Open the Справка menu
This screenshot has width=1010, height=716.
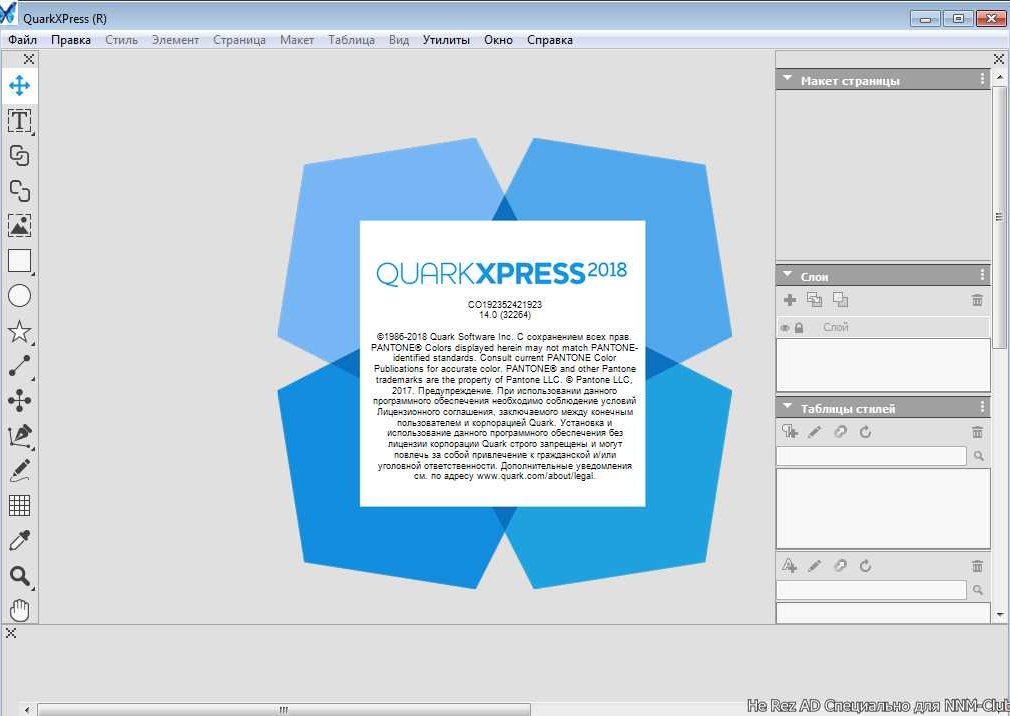[x=550, y=40]
